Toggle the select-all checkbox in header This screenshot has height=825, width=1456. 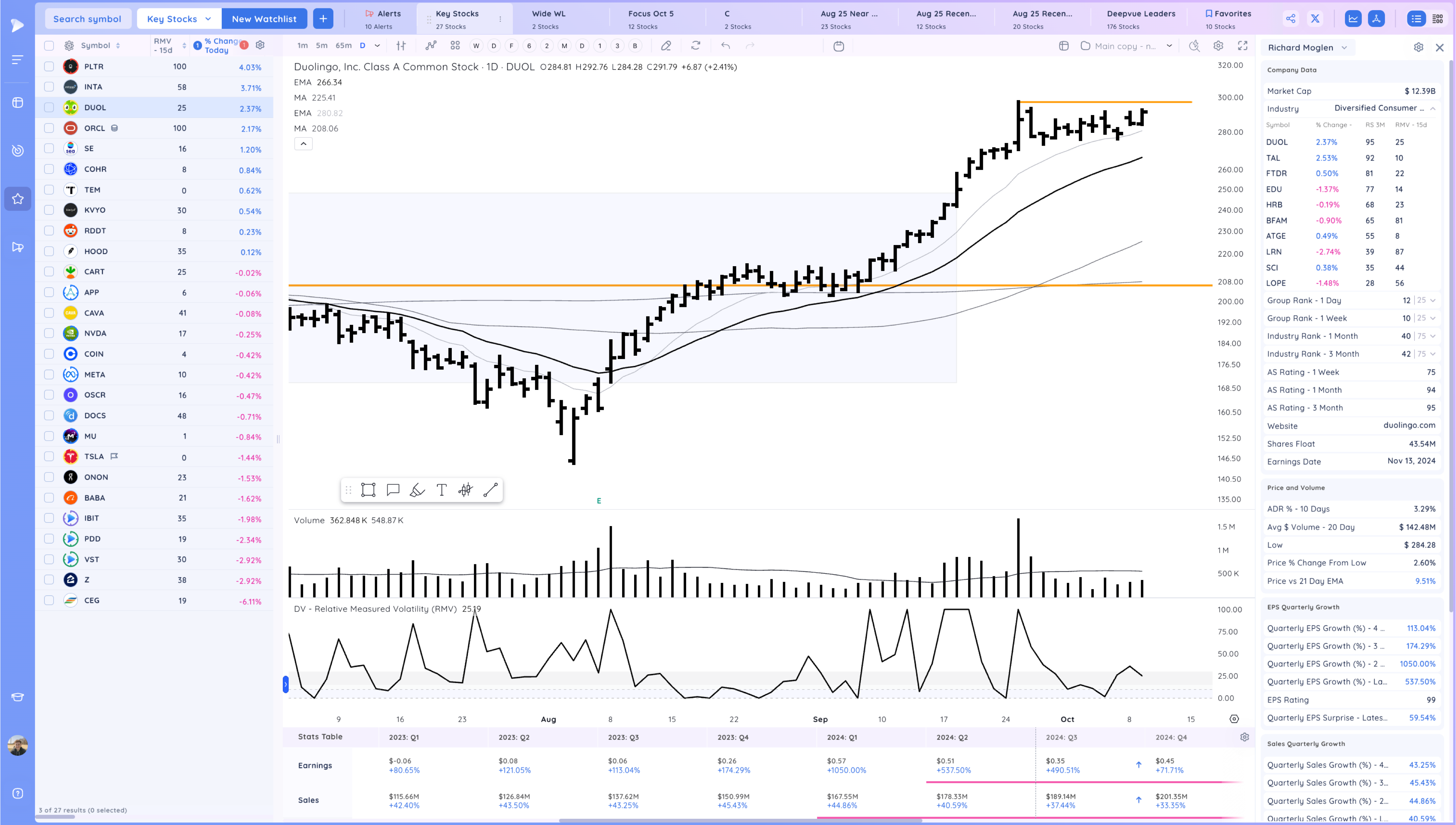pos(49,46)
